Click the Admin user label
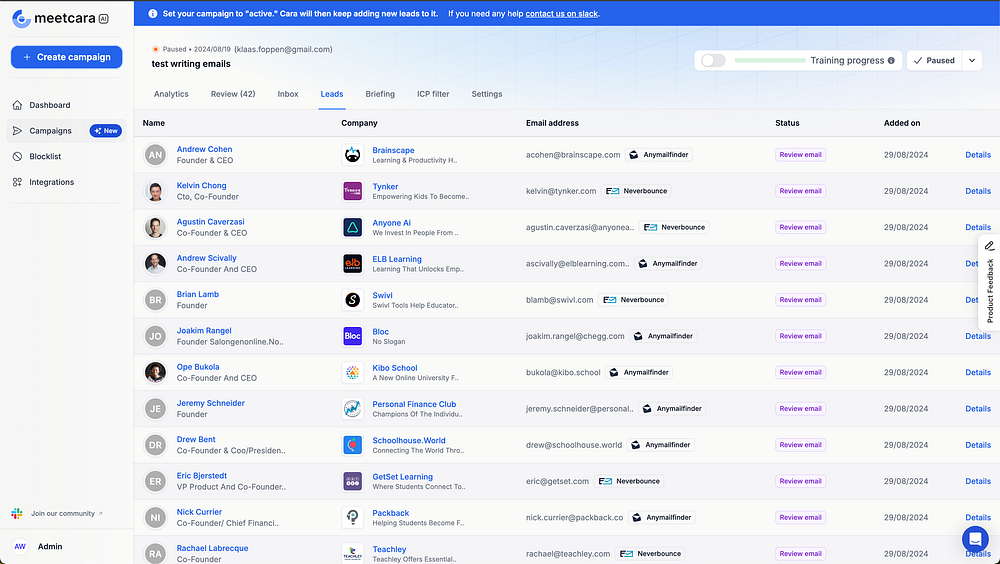Viewport: 1000px width, 564px height. [x=50, y=547]
